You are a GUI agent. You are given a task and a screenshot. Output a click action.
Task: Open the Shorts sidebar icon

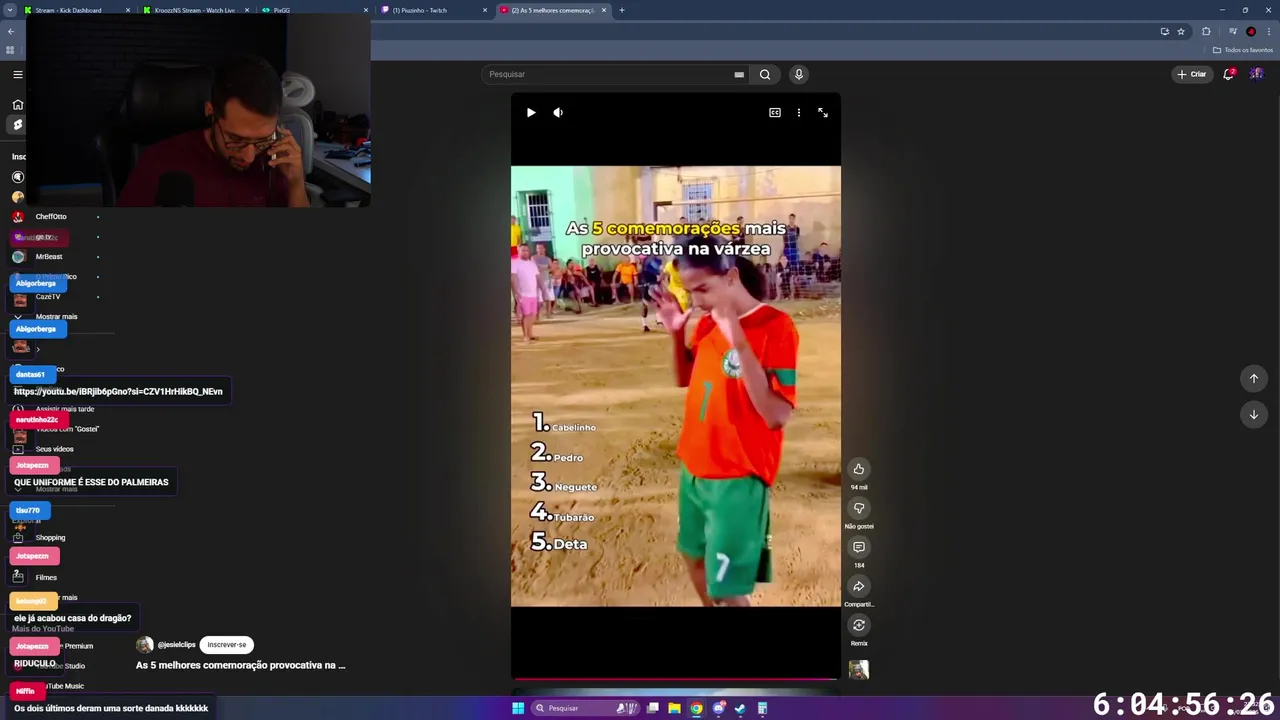[18, 125]
